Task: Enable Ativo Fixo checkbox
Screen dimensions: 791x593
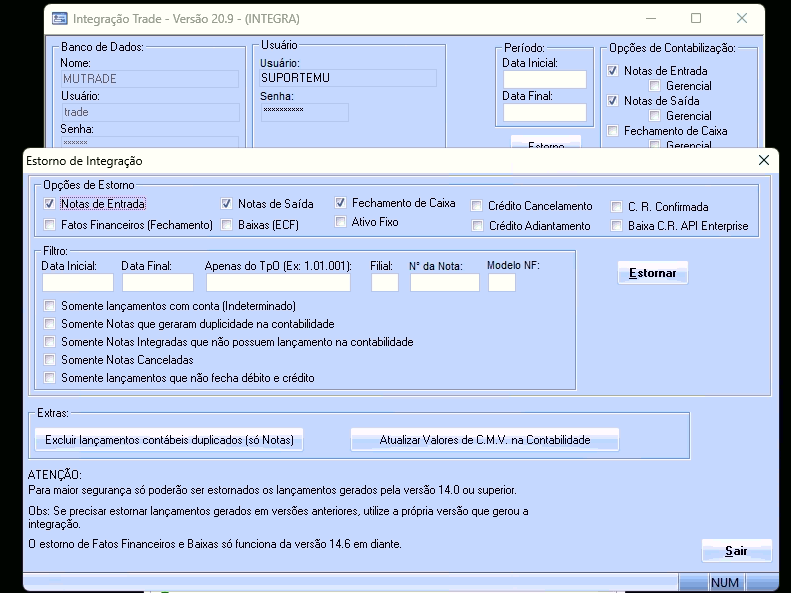Action: pyautogui.click(x=341, y=222)
